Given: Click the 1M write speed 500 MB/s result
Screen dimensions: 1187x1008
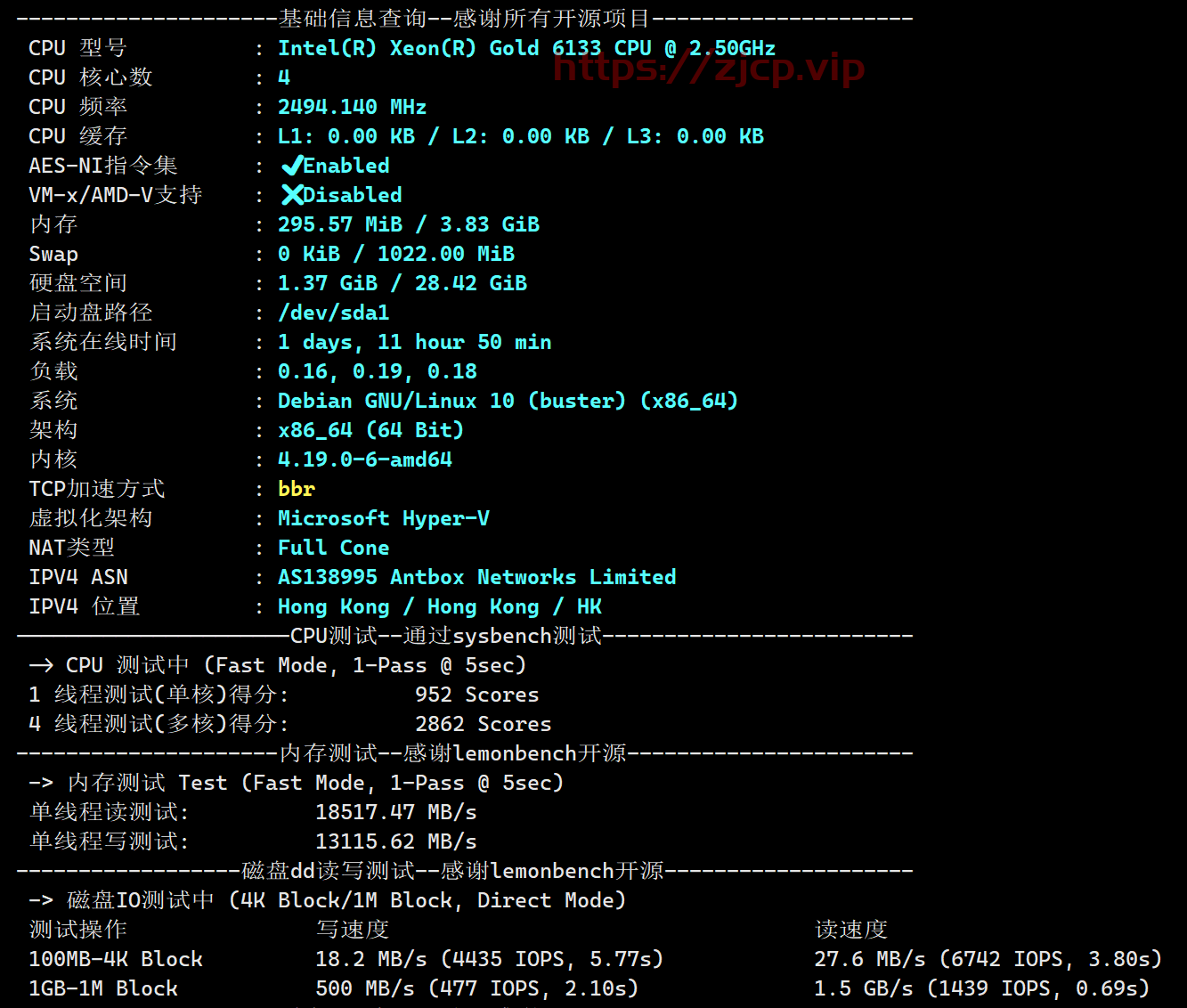Looking at the screenshot, I should (x=477, y=988).
